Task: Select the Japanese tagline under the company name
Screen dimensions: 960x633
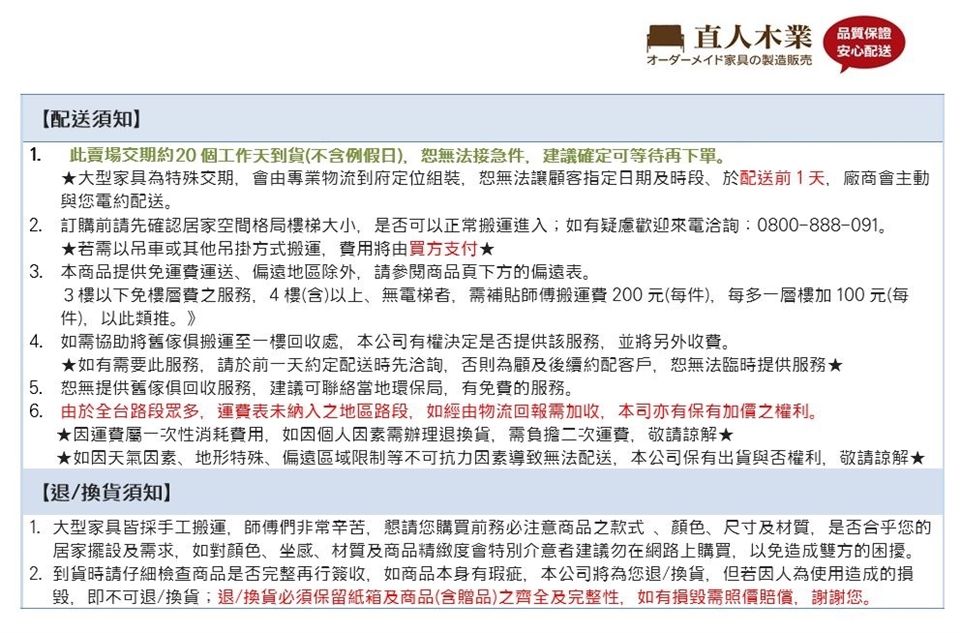Action: (729, 62)
